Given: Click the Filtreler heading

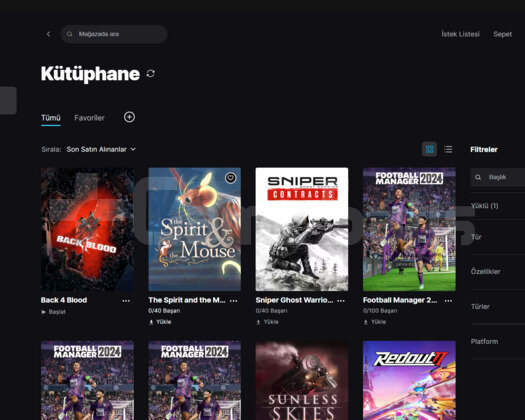Looking at the screenshot, I should [484, 149].
